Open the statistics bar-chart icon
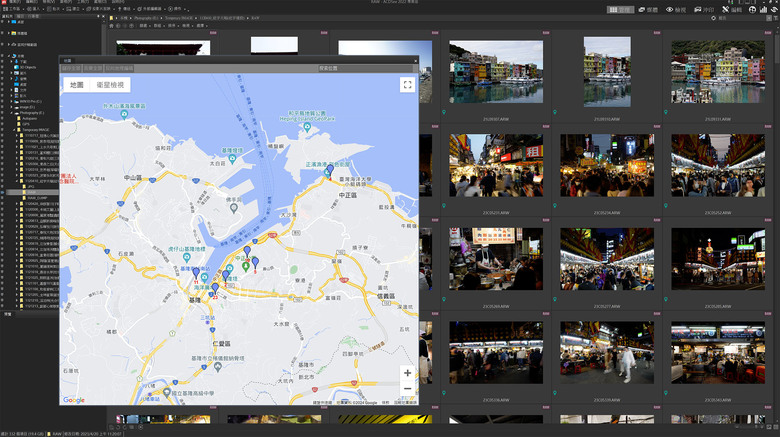The height and width of the screenshot is (437, 780). (x=763, y=9)
